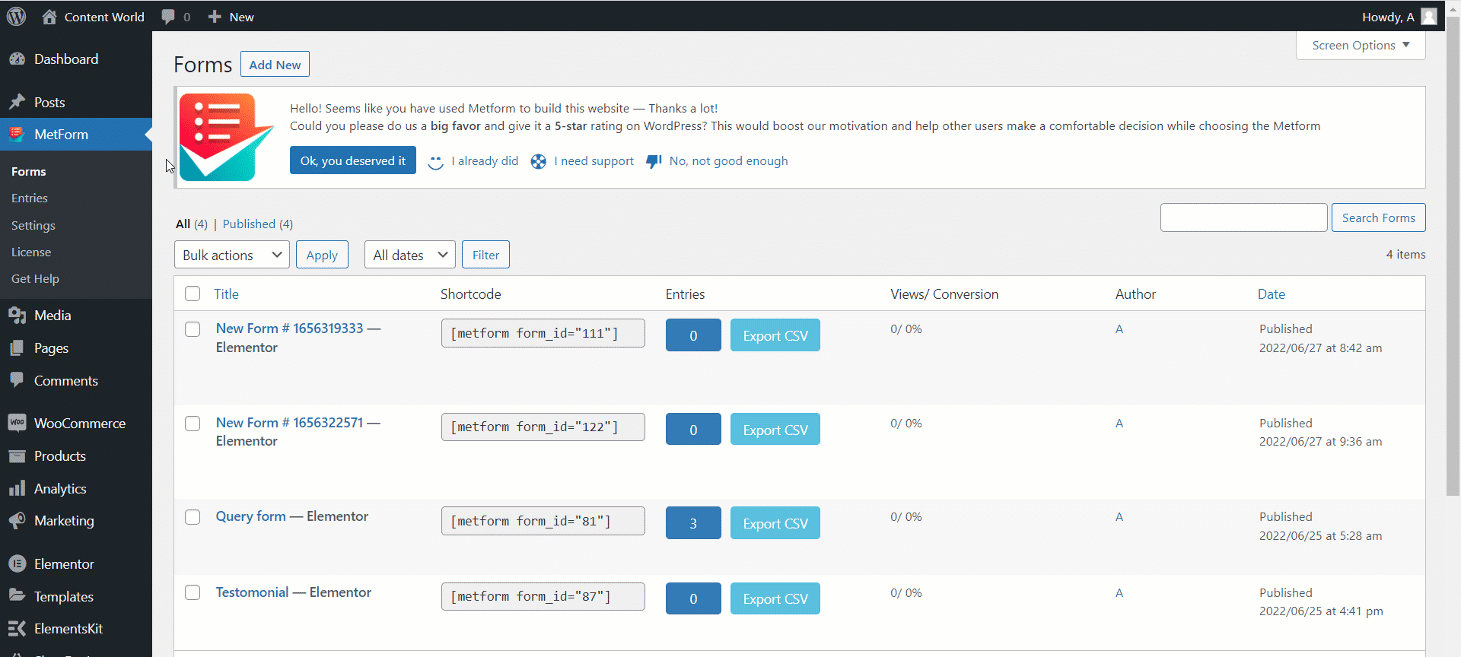Open Entries in the MetForm submenu
This screenshot has height=657, width=1461.
30,198
